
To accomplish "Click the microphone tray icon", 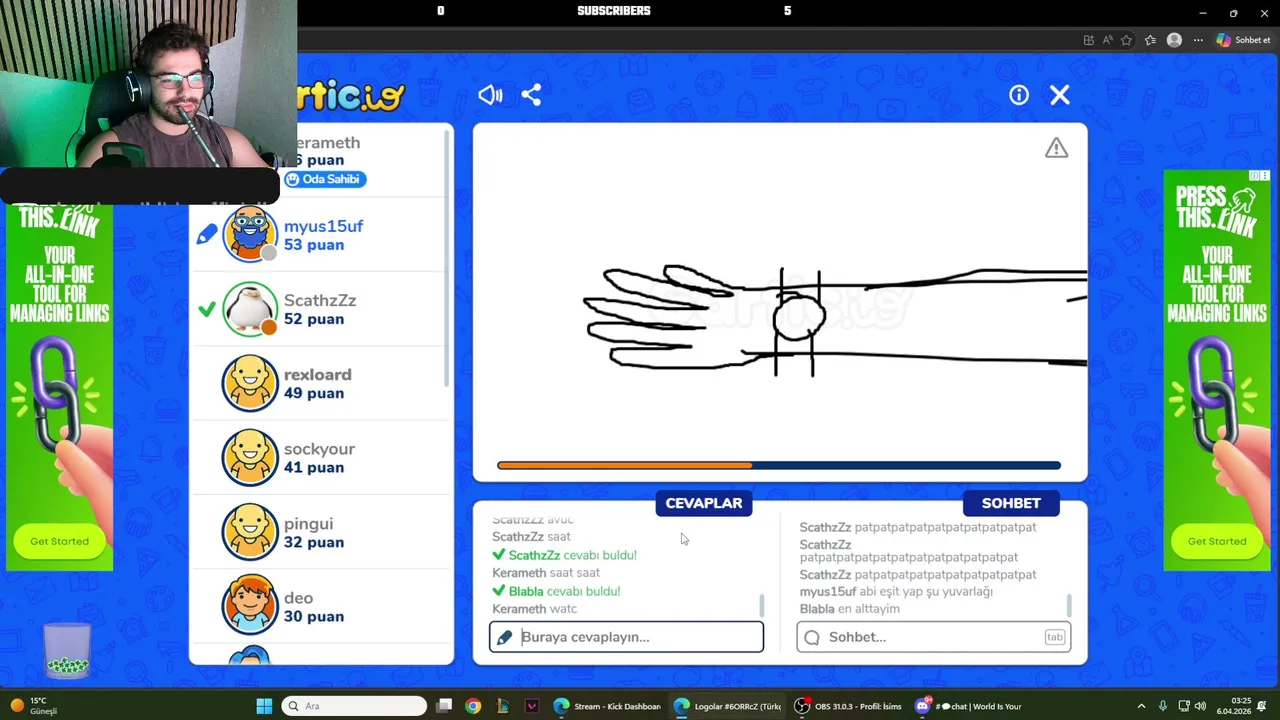I will coord(1162,706).
